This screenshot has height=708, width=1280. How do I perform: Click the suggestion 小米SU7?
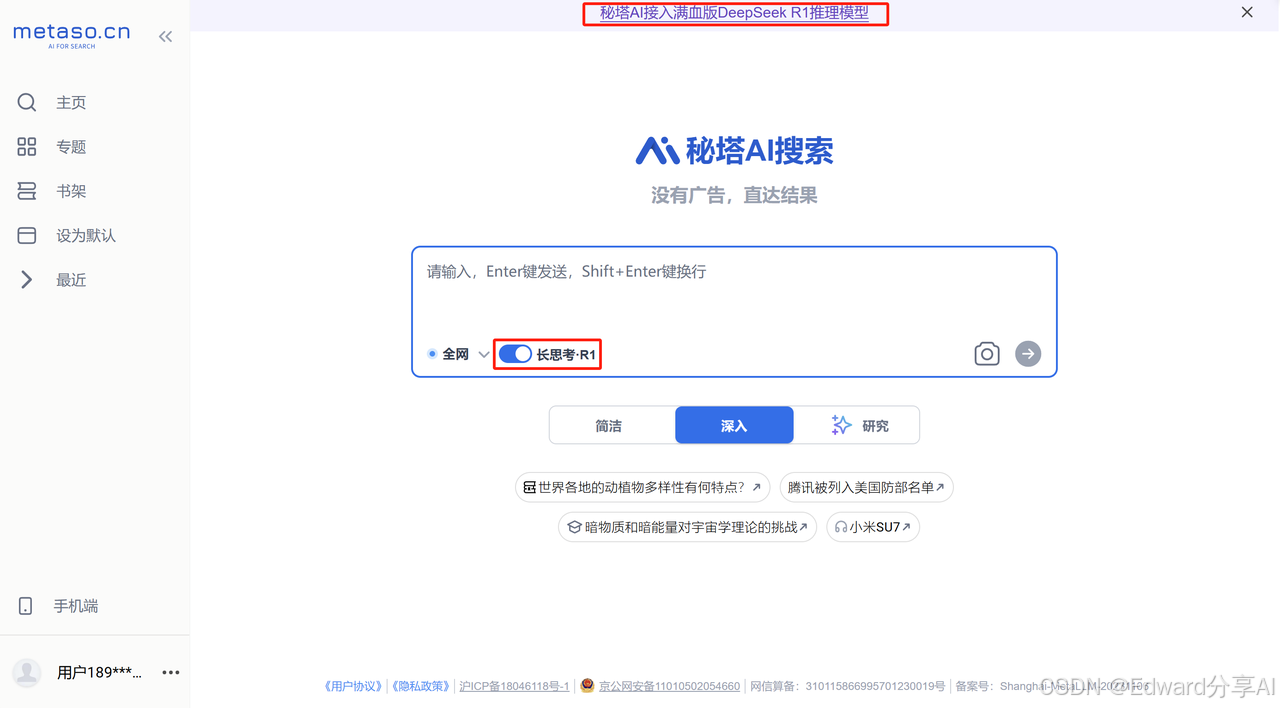pyautogui.click(x=875, y=527)
